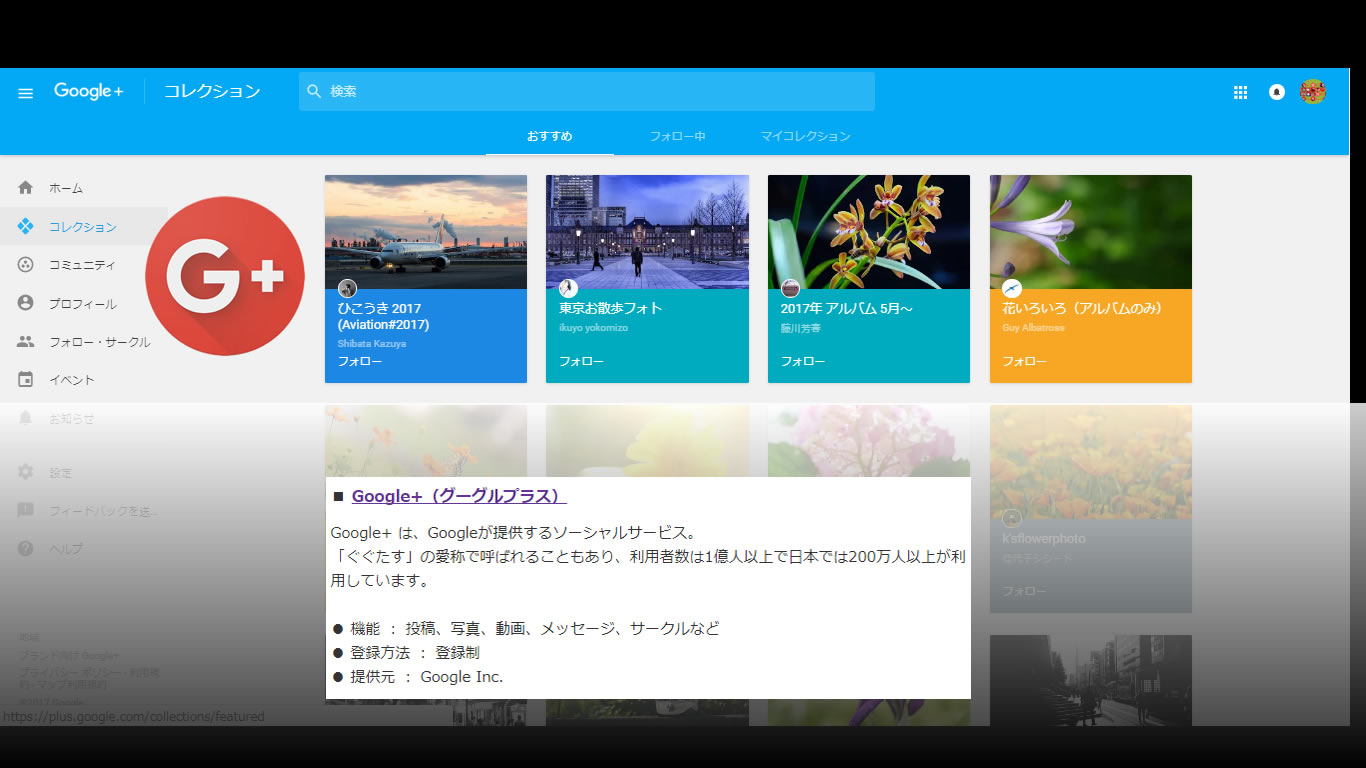Image resolution: width=1366 pixels, height=768 pixels.
Task: Select the おすすめ tab
Action: click(550, 136)
